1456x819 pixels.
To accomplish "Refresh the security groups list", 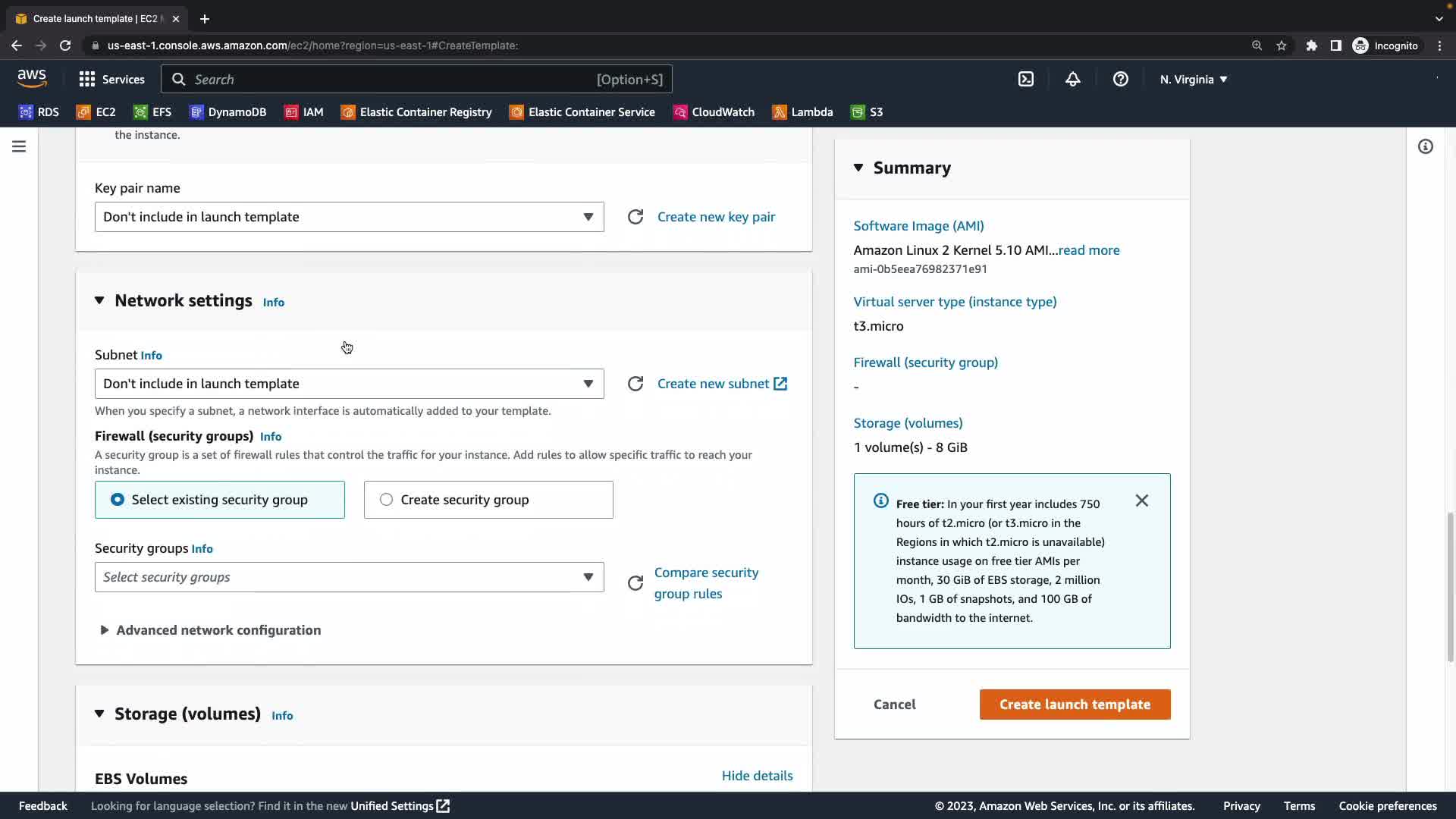I will (635, 583).
